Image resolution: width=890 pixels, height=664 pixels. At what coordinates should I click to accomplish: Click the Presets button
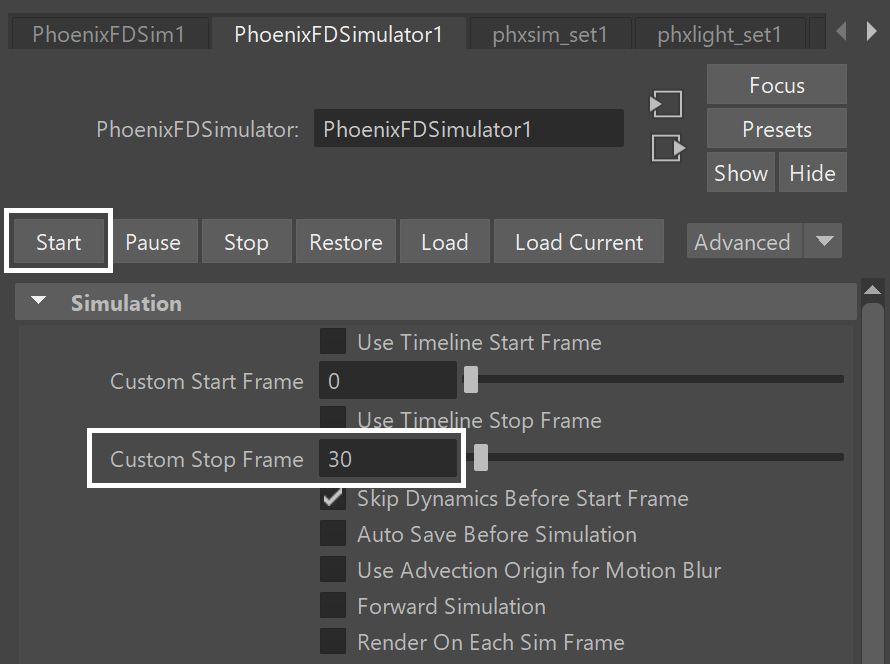tap(776, 129)
